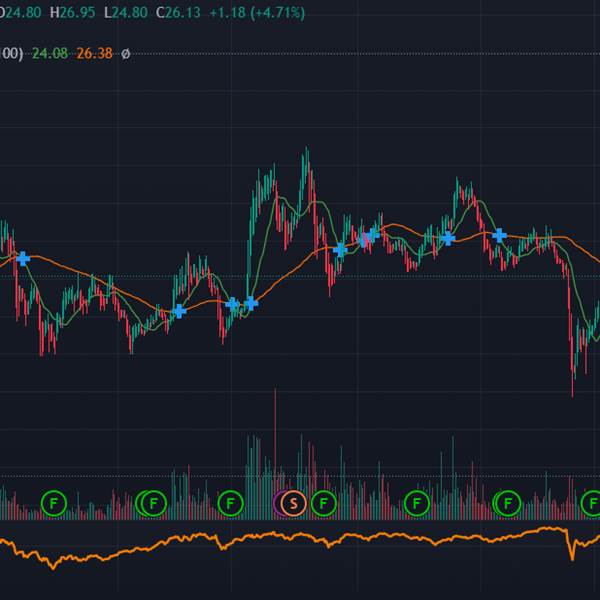Select the high price H26.95
The image size is (600, 600).
(73, 13)
